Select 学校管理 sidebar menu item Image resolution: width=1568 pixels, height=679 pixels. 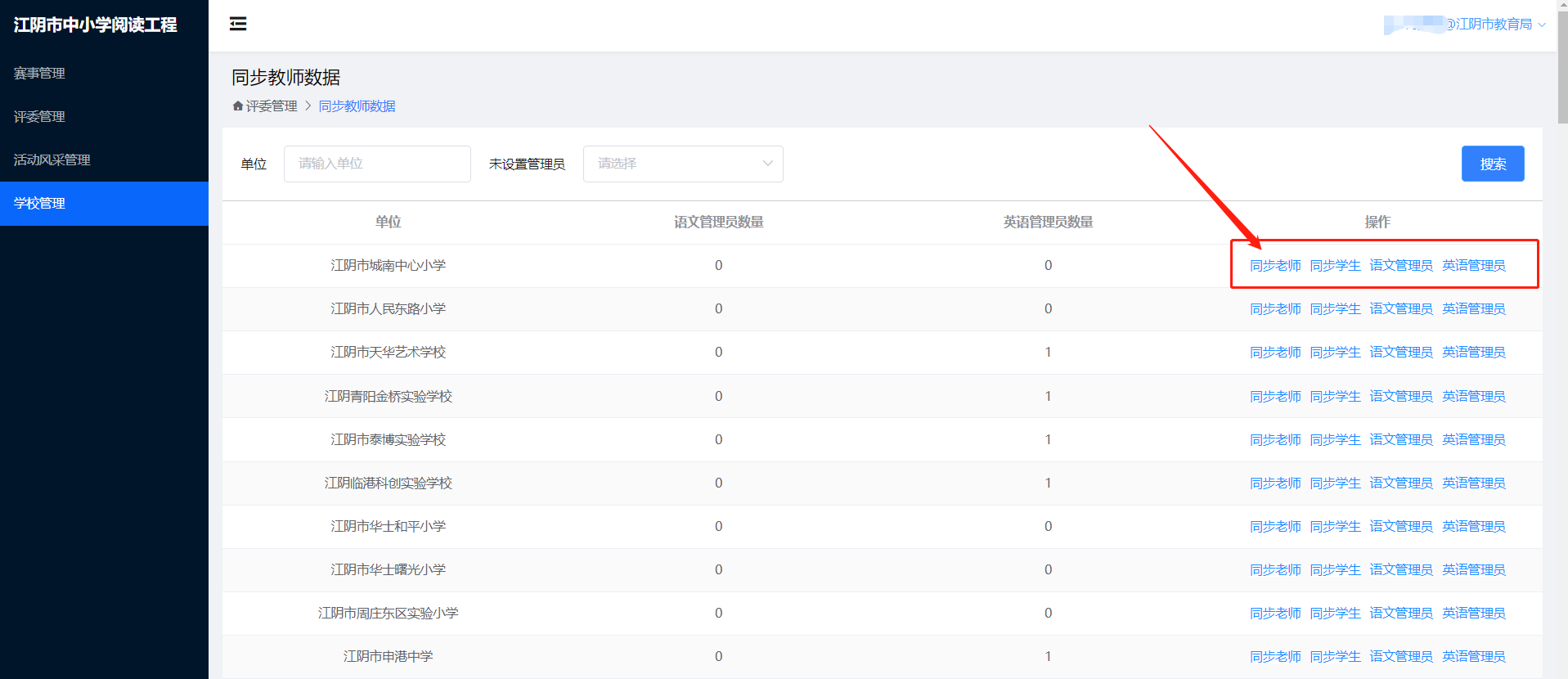[x=39, y=204]
